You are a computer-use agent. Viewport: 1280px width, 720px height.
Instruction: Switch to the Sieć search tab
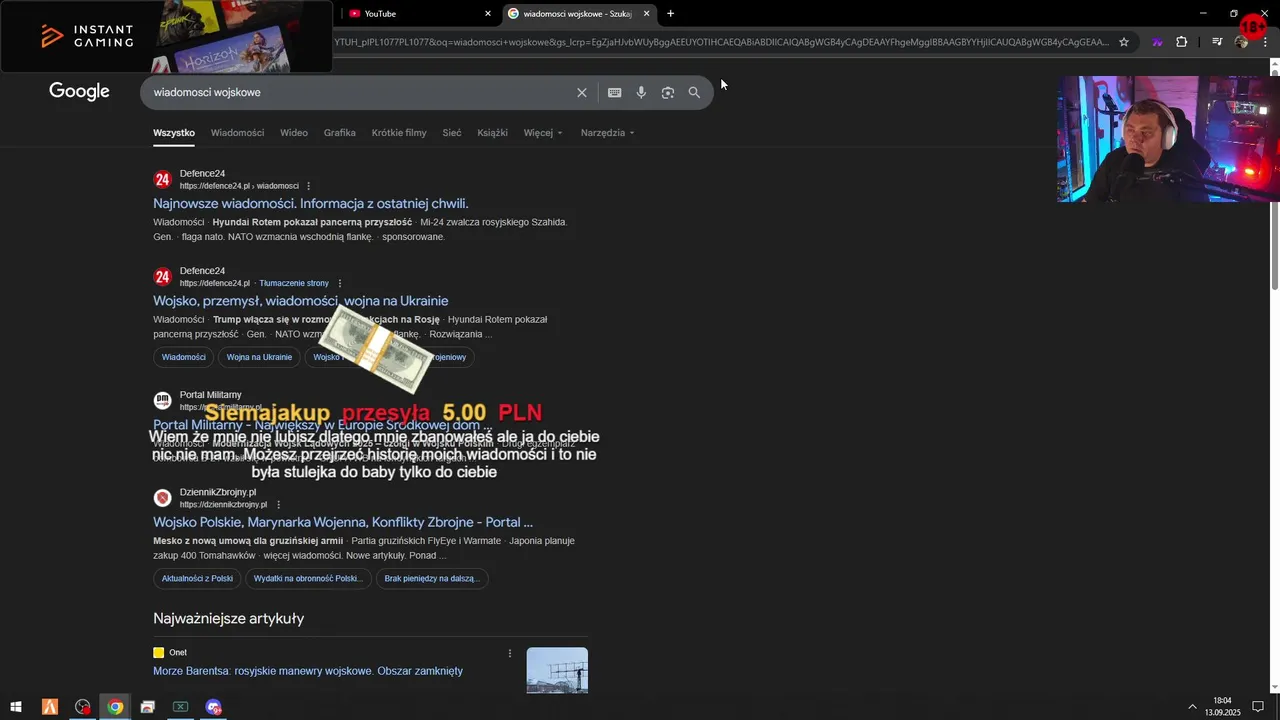(452, 133)
